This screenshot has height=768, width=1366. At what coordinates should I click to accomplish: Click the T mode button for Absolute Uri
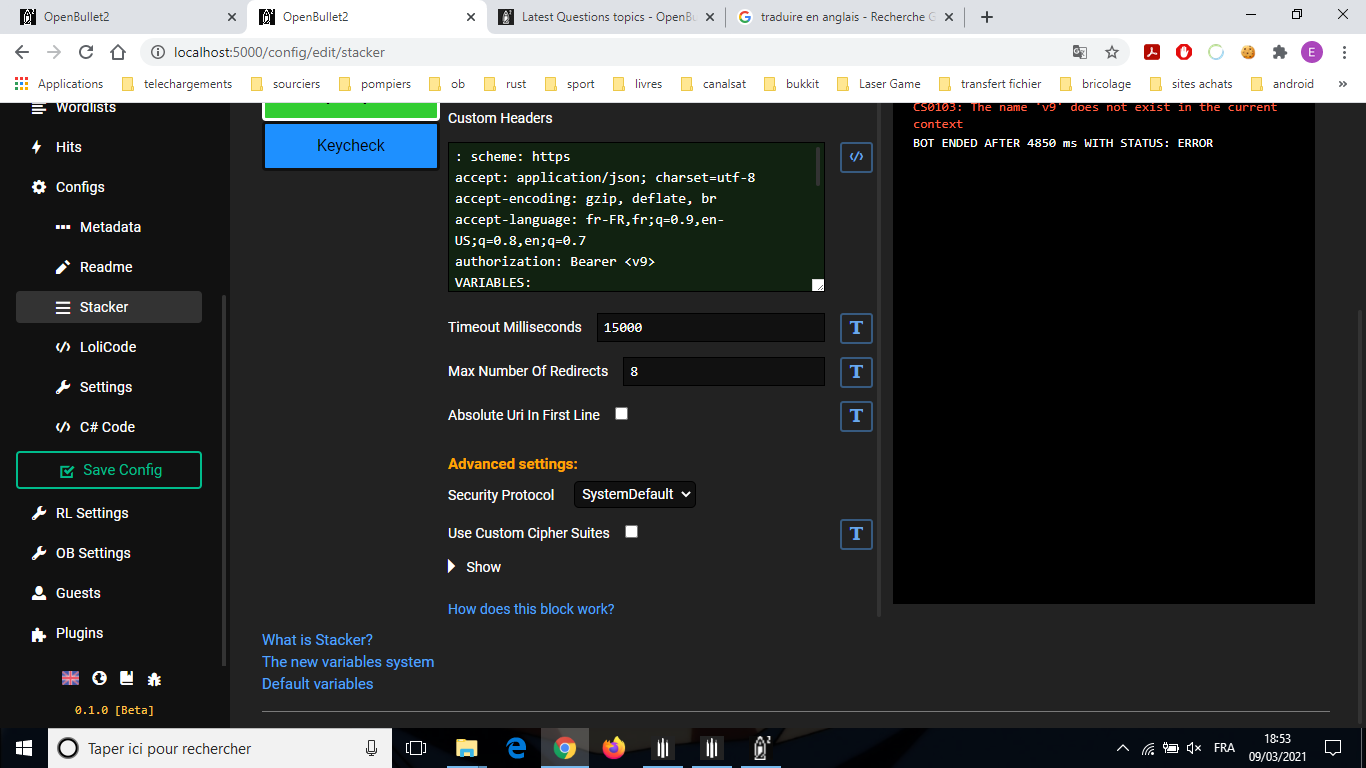point(856,416)
